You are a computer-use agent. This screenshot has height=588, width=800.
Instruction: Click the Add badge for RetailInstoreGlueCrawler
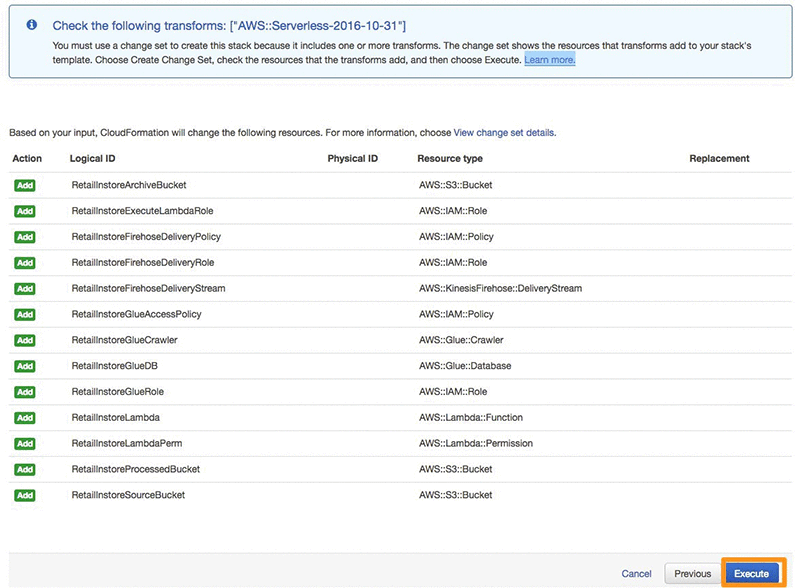click(x=24, y=340)
